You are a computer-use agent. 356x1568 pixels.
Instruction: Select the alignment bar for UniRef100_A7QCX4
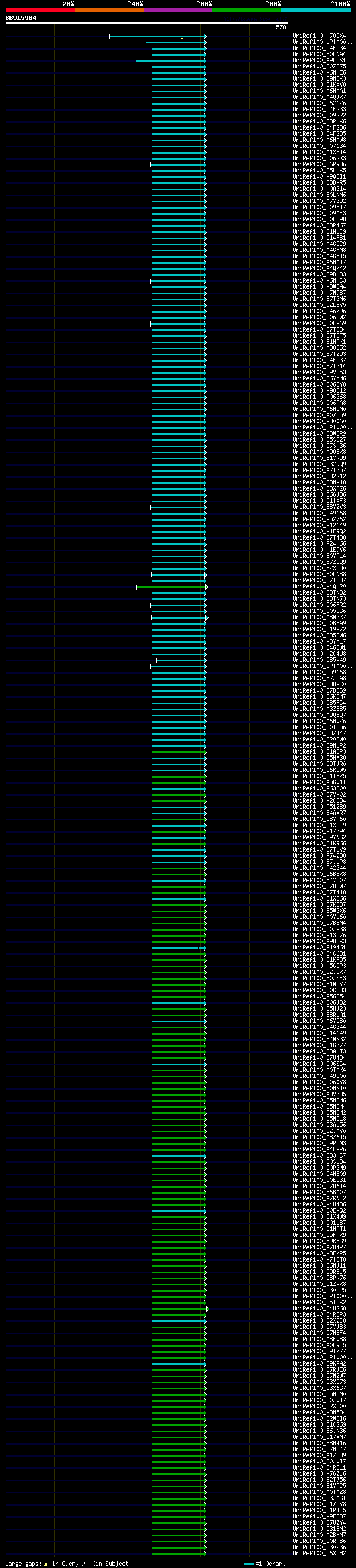(157, 37)
